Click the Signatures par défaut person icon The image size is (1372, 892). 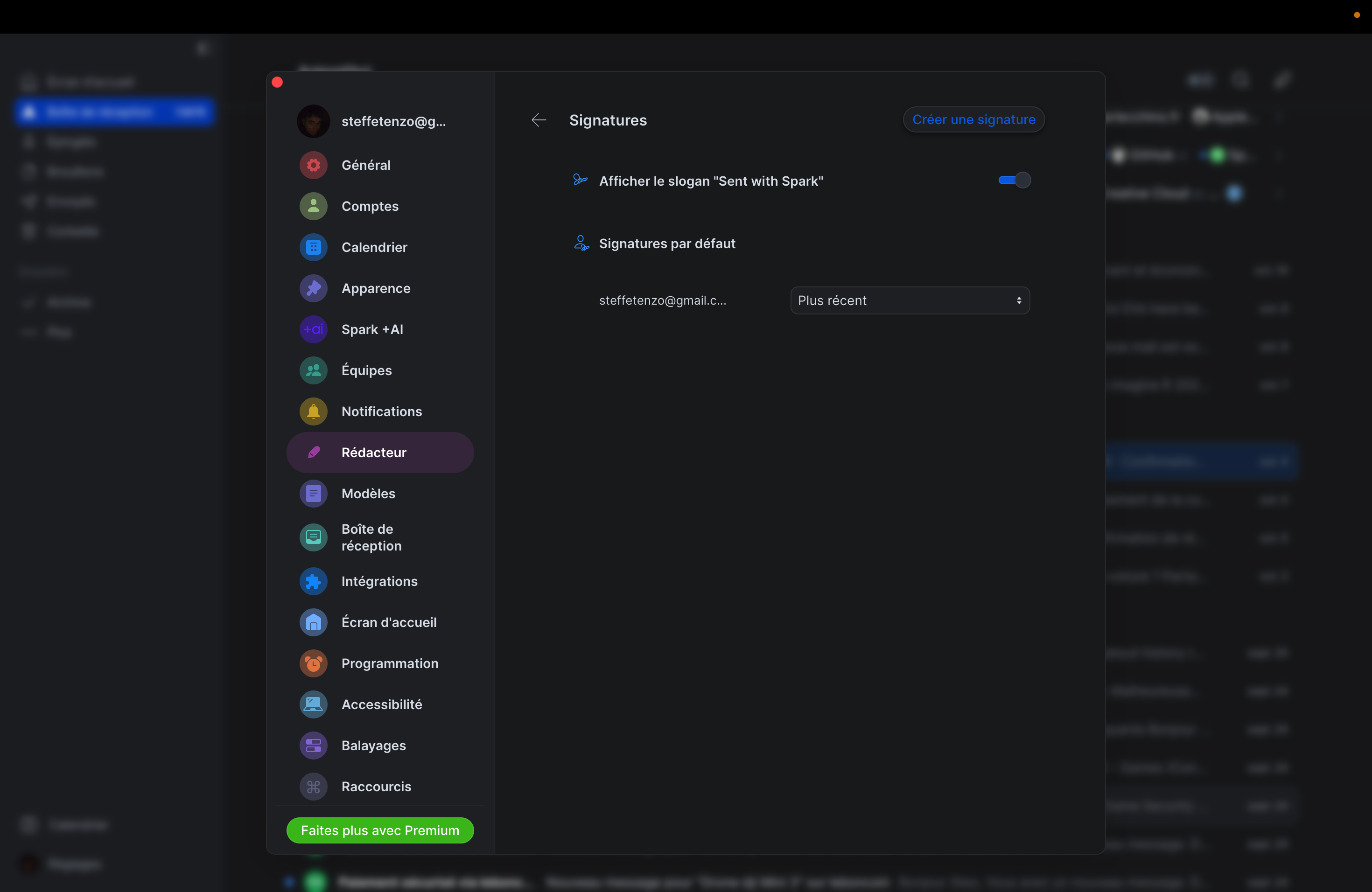tap(581, 243)
